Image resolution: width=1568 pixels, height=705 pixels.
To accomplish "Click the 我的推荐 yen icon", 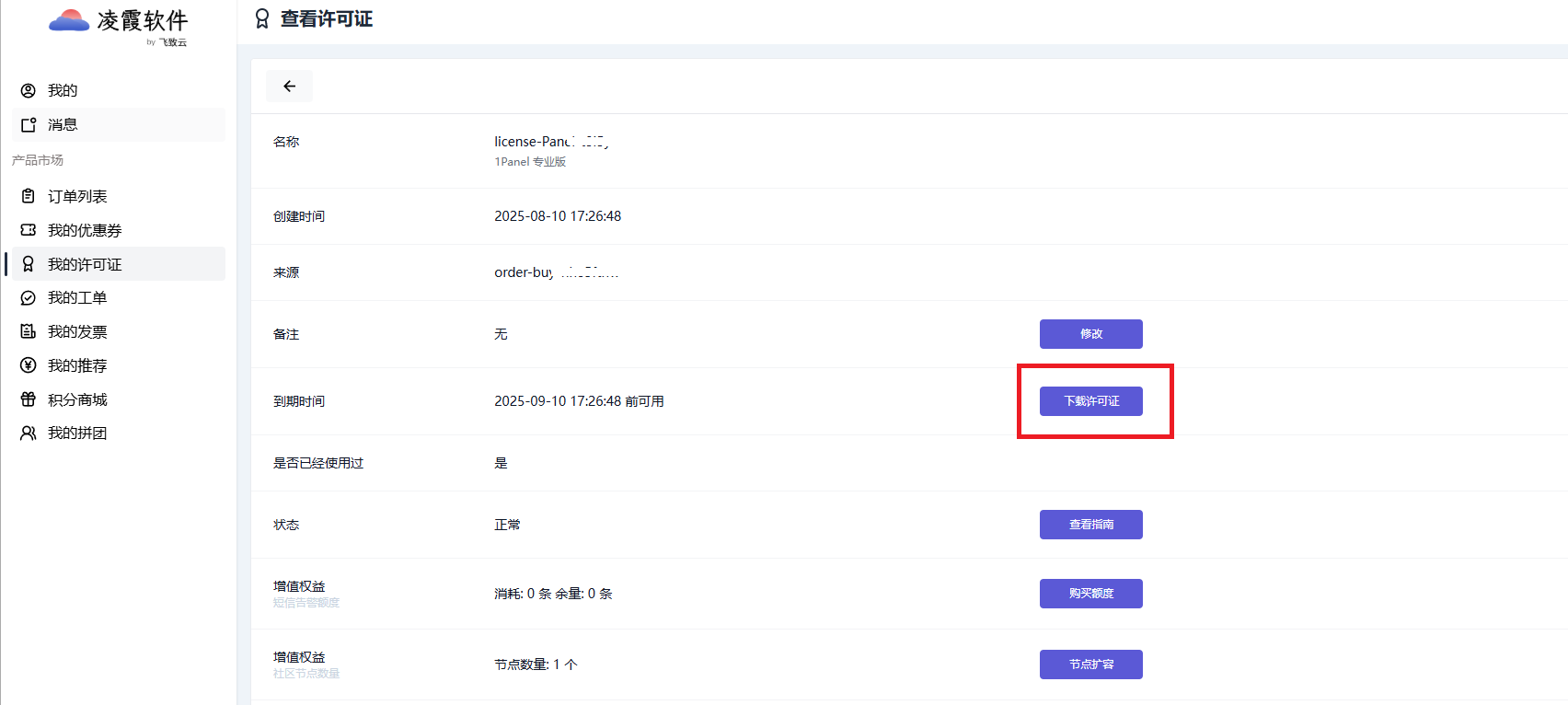I will click(29, 365).
